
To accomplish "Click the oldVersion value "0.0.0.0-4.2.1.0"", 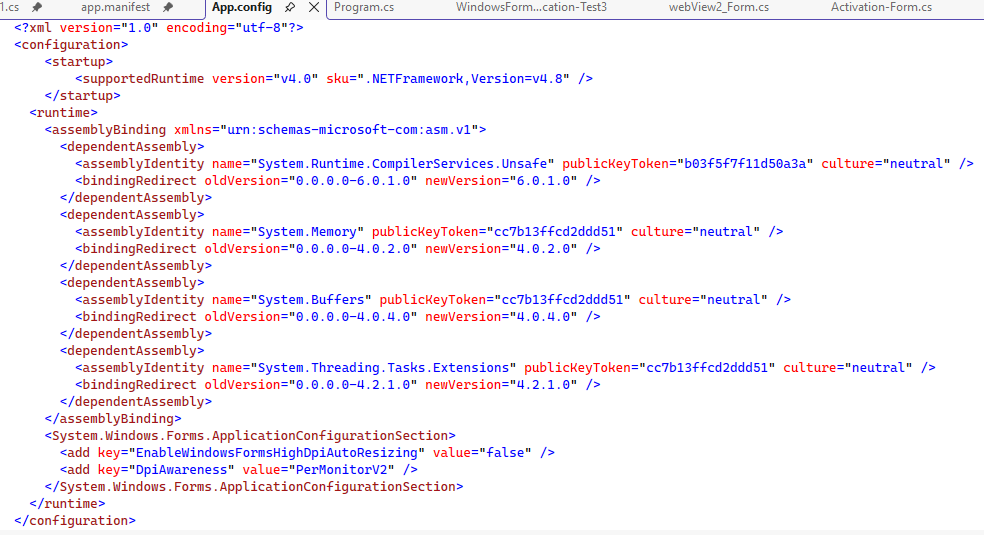I will point(353,384).
